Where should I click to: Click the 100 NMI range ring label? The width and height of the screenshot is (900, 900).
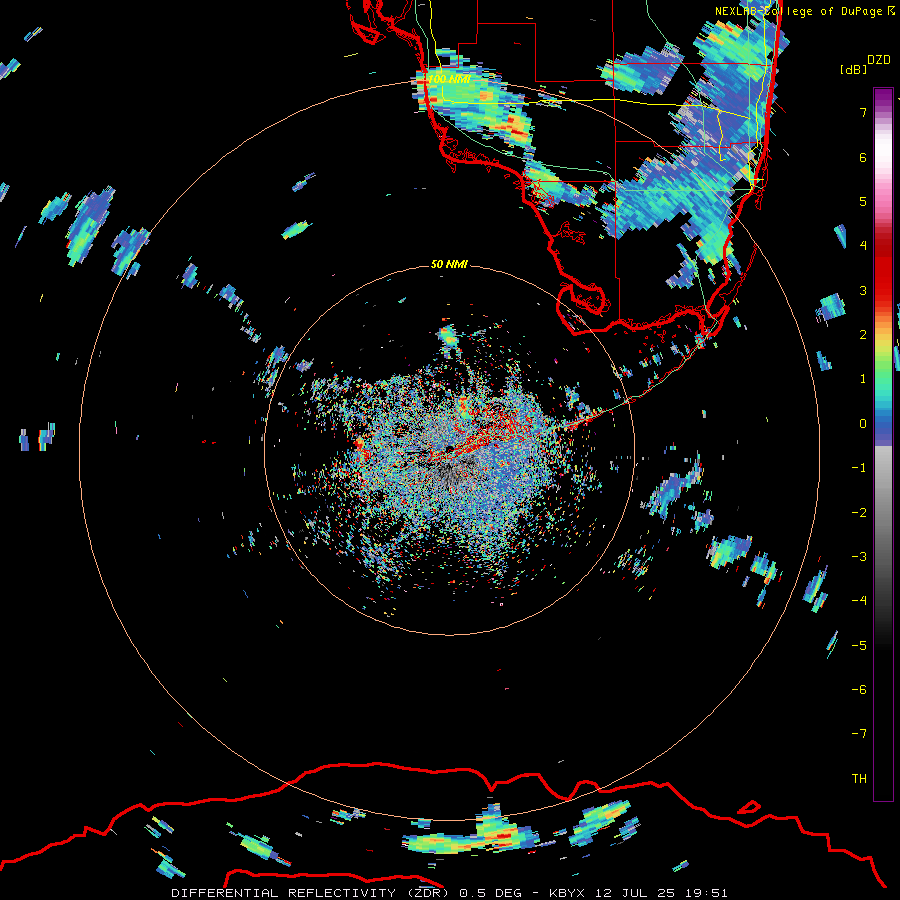click(449, 79)
